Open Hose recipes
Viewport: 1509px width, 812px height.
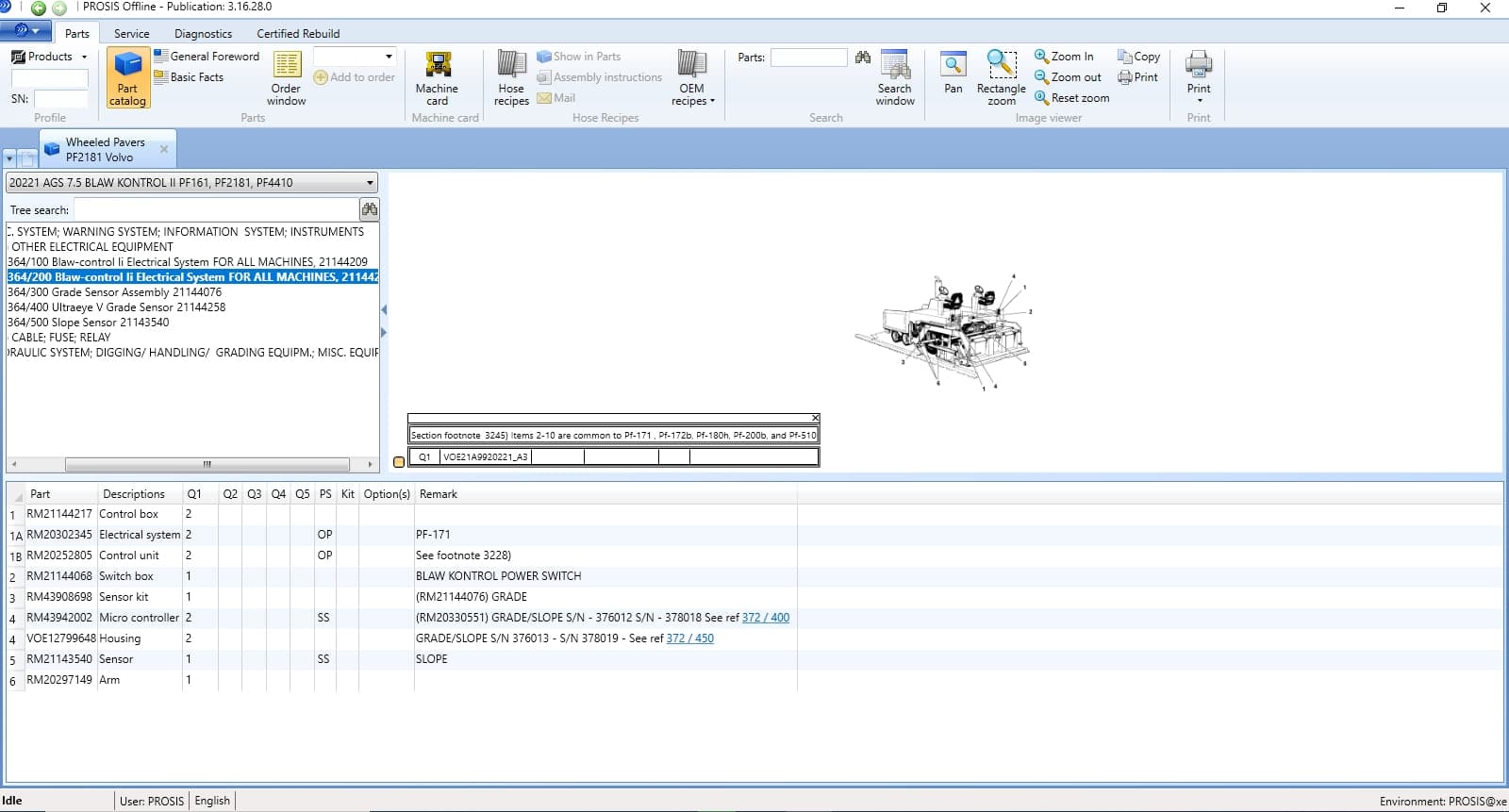(x=511, y=78)
